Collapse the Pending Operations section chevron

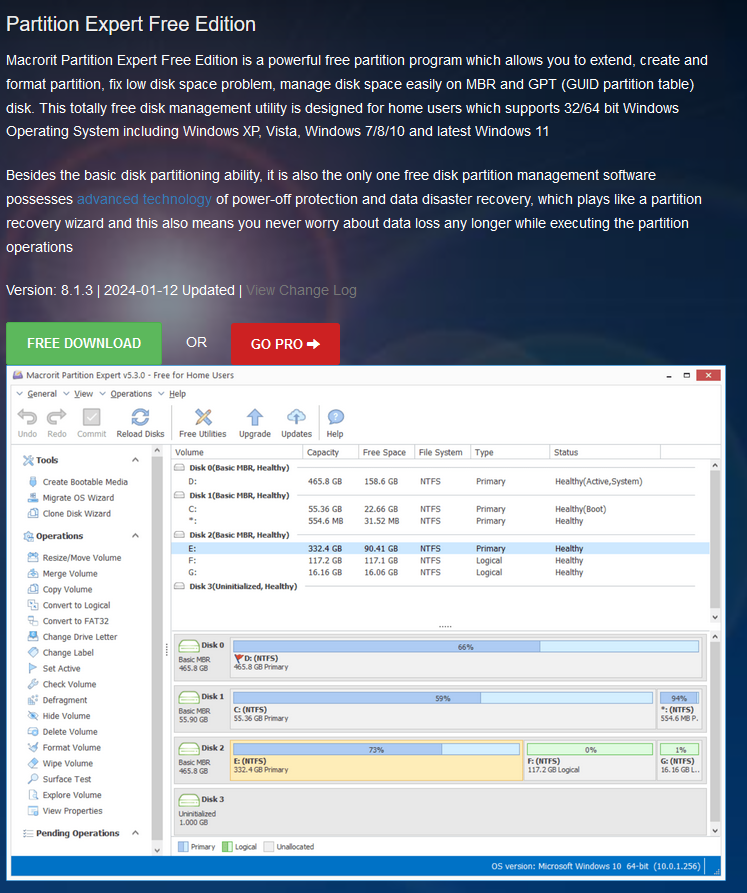point(136,833)
